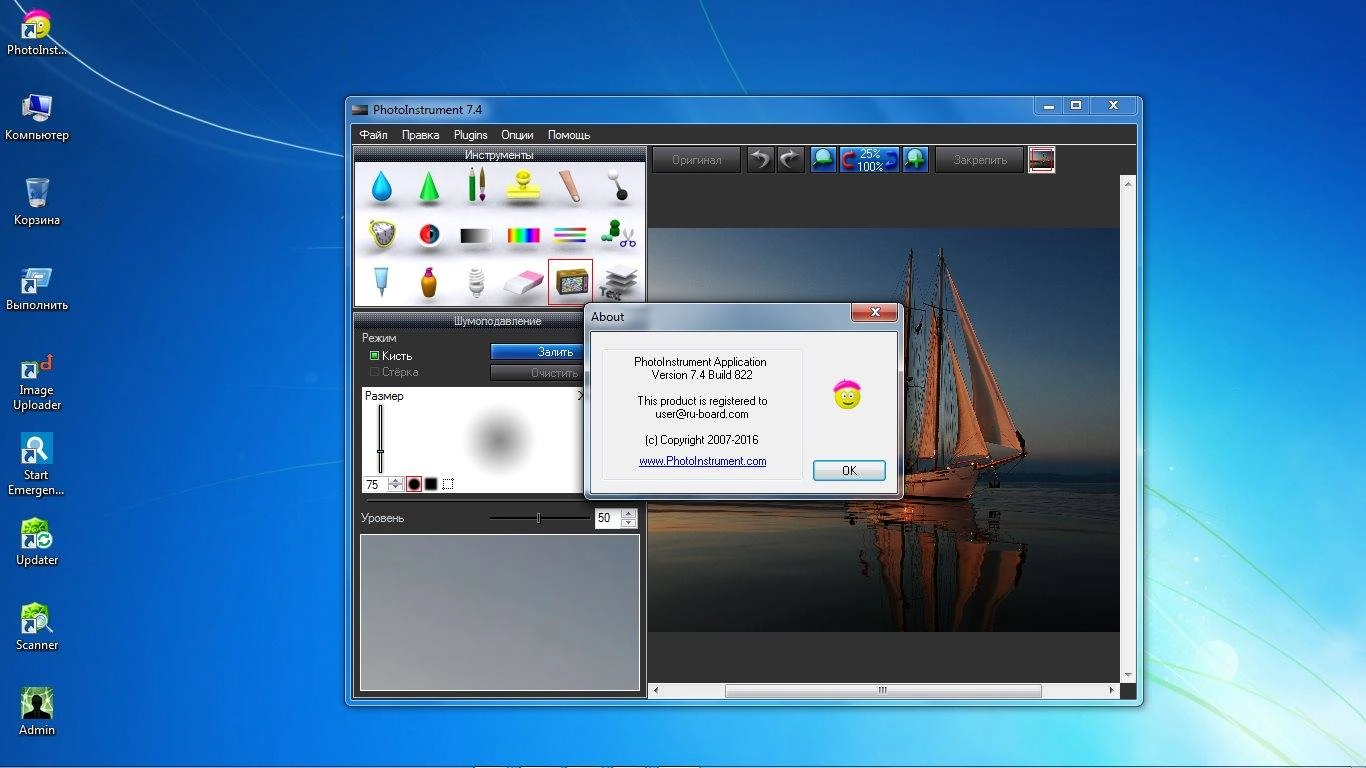Select the black-and-white pin Dodge/Burn tool
The image size is (1366, 768).
[x=618, y=186]
